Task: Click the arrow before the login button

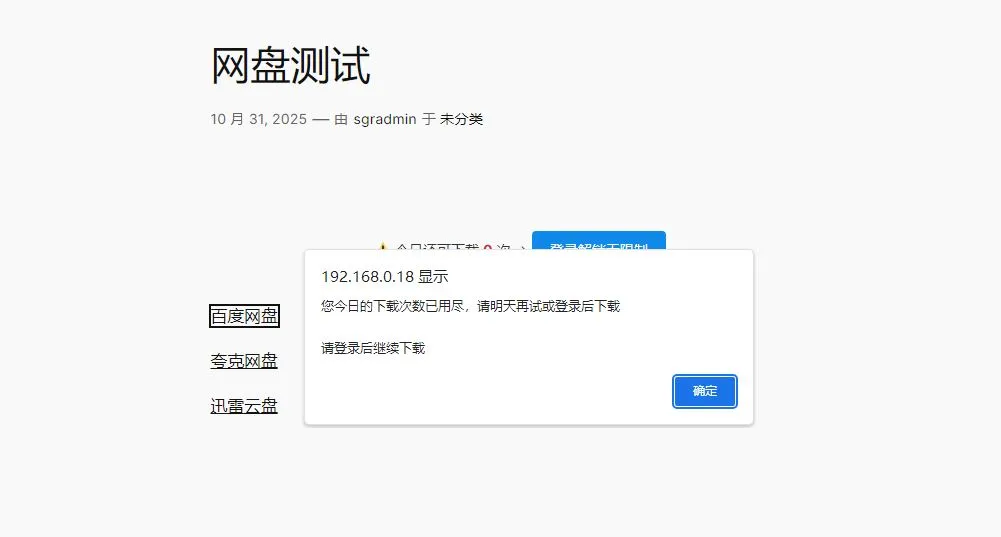Action: [x=523, y=247]
